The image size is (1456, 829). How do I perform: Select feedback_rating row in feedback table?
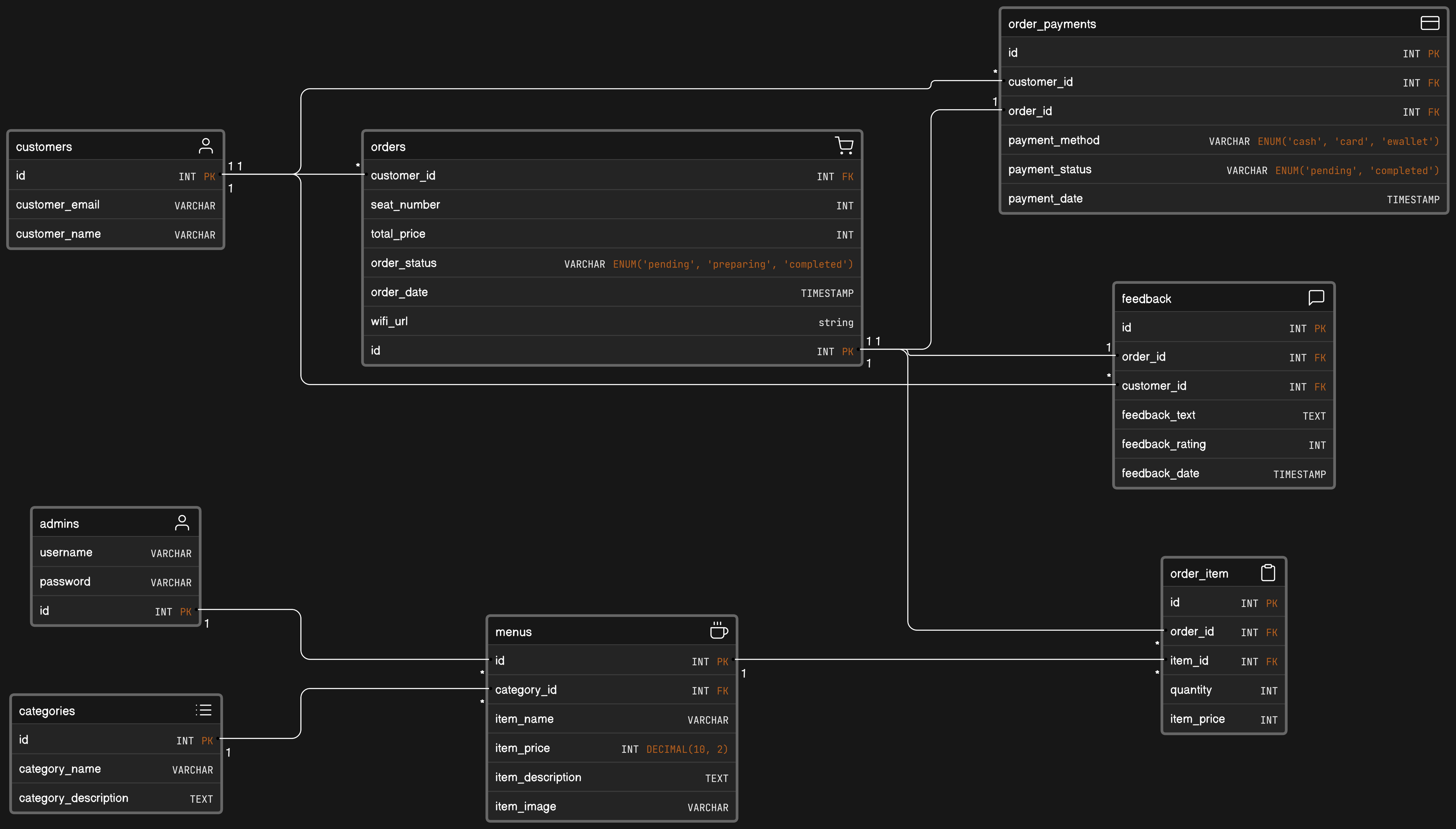coord(1223,445)
